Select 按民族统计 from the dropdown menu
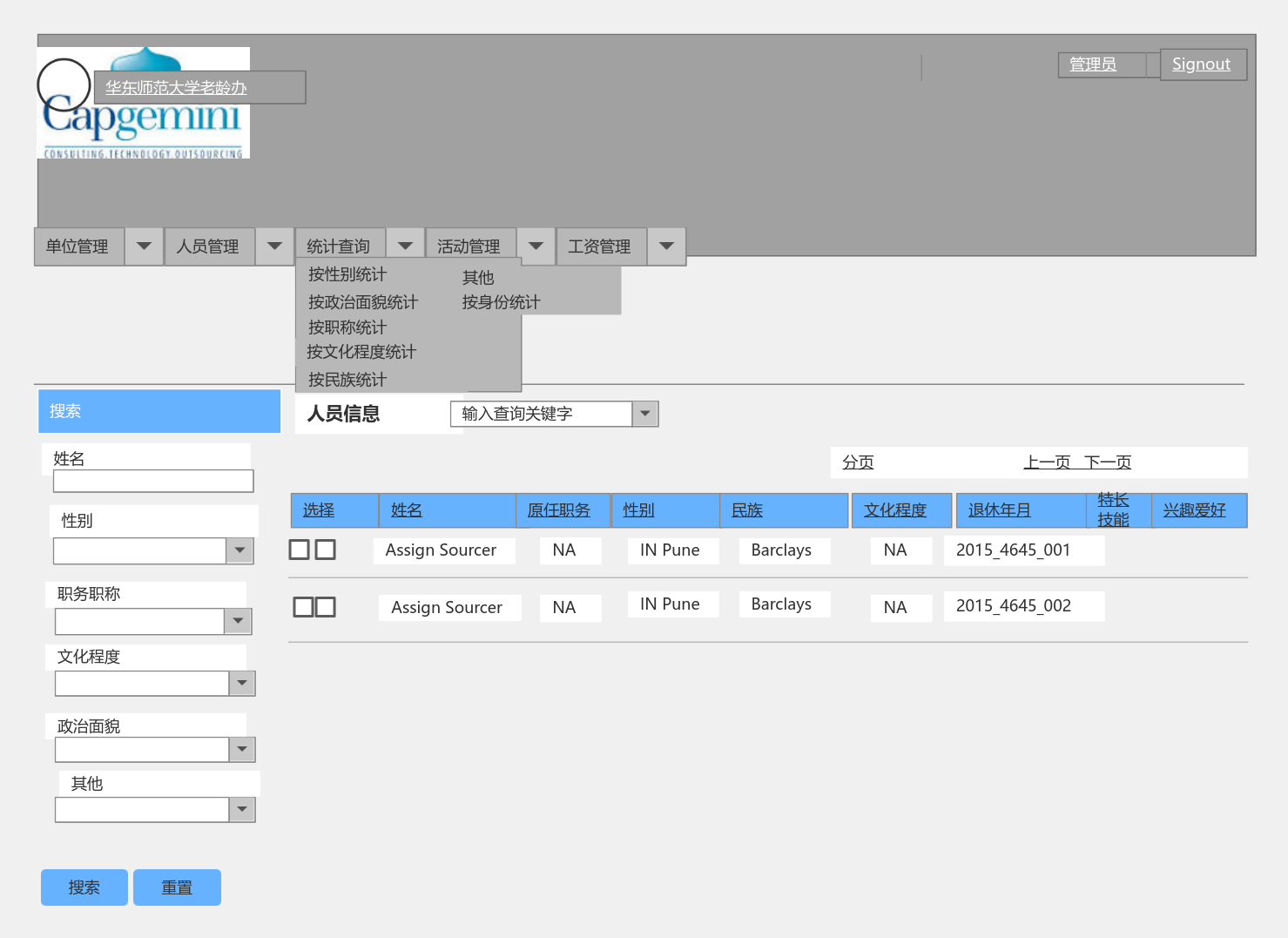 click(x=347, y=379)
